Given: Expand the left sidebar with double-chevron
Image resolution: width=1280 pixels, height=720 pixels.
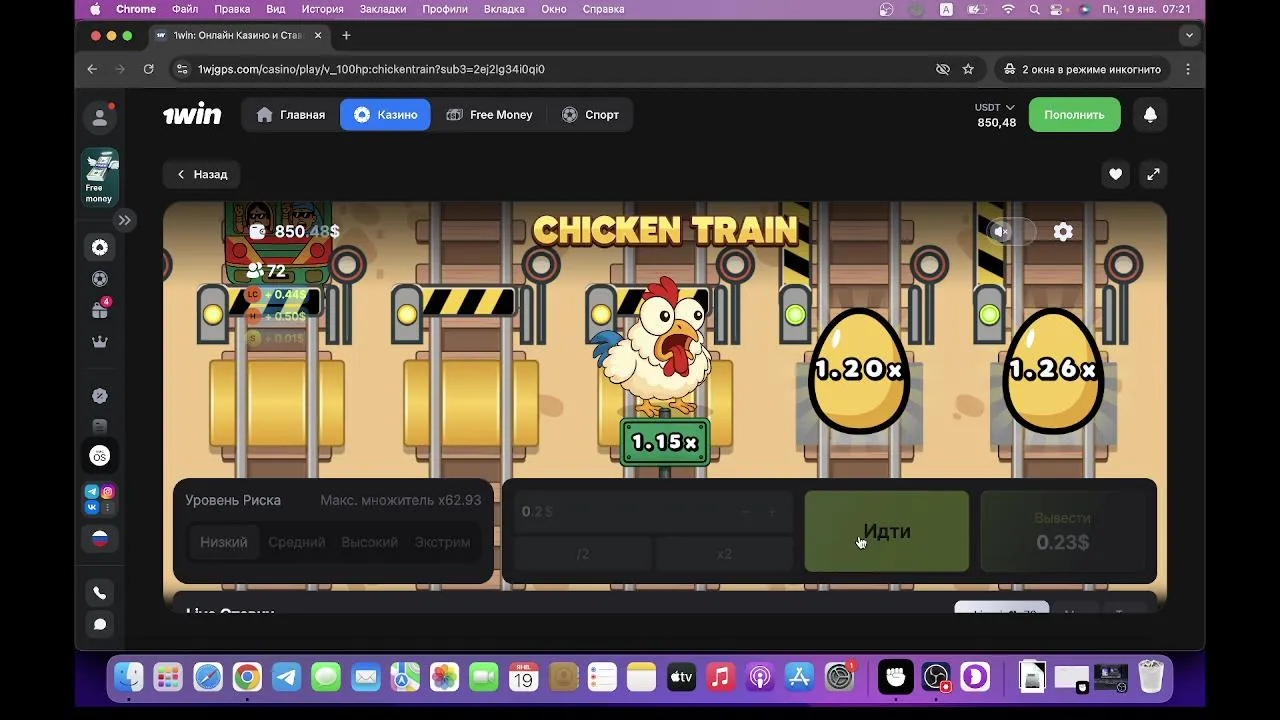Looking at the screenshot, I should click(x=124, y=220).
